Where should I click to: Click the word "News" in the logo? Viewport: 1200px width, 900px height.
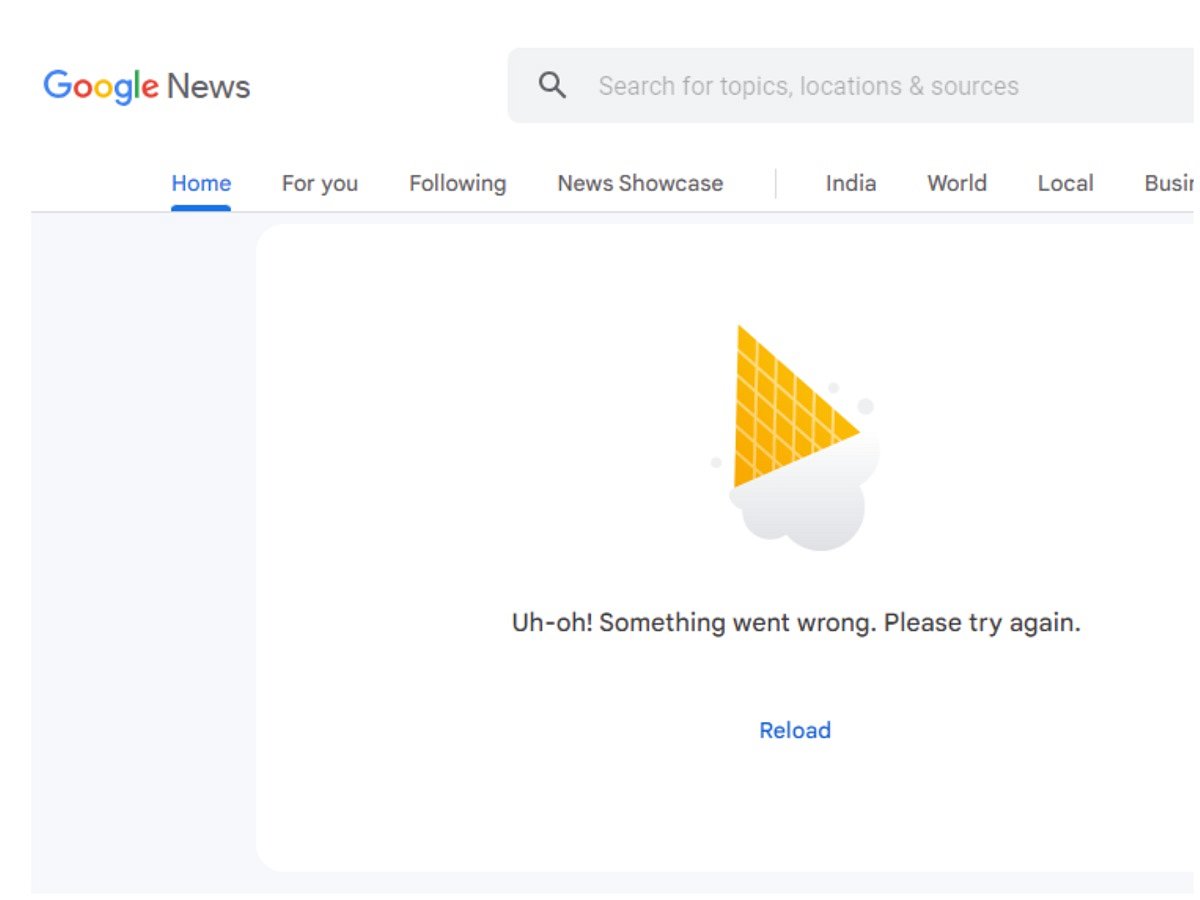[x=208, y=87]
